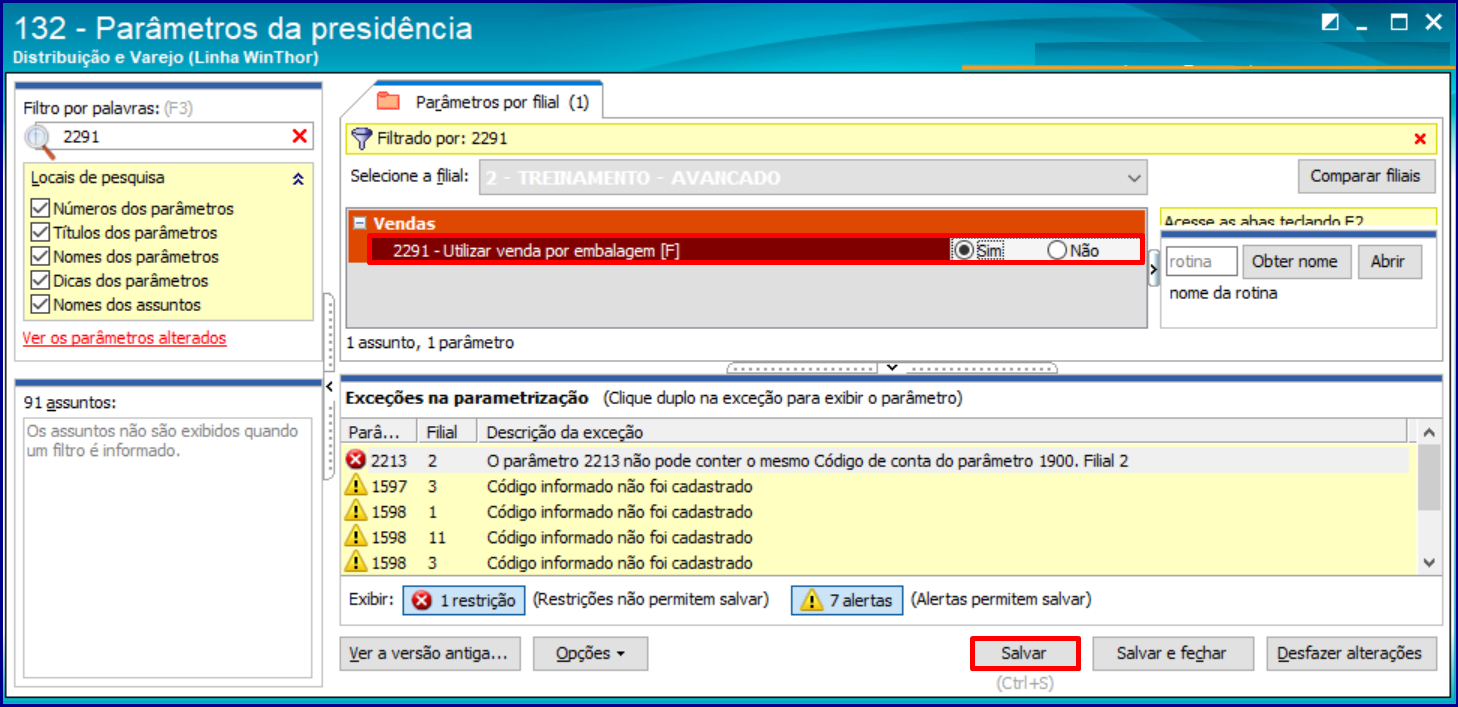Viewport: 1458px width, 707px height.
Task: Remove the 'Filtrado por' filter using red X
Action: 1420,139
